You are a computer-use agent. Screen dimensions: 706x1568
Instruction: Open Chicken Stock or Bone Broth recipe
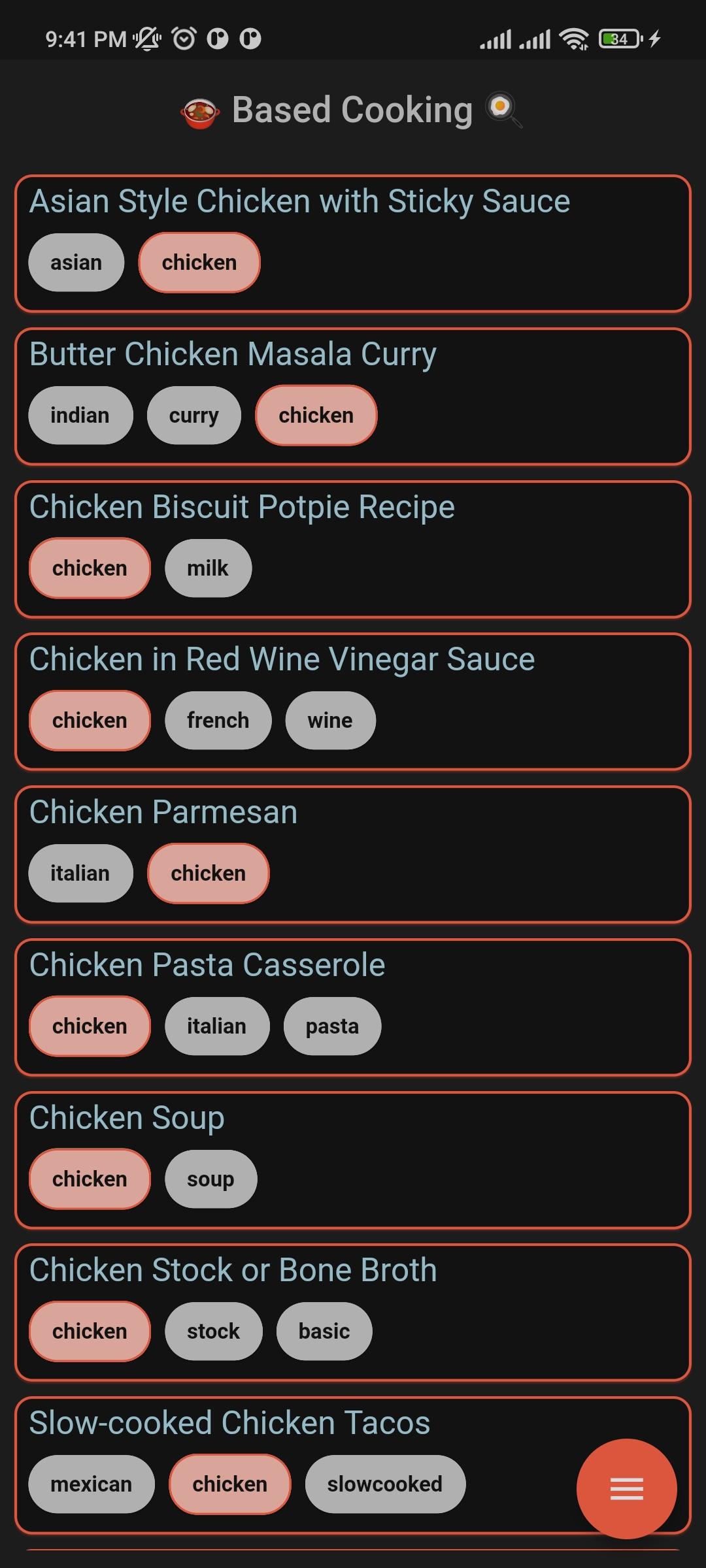coord(233,1271)
